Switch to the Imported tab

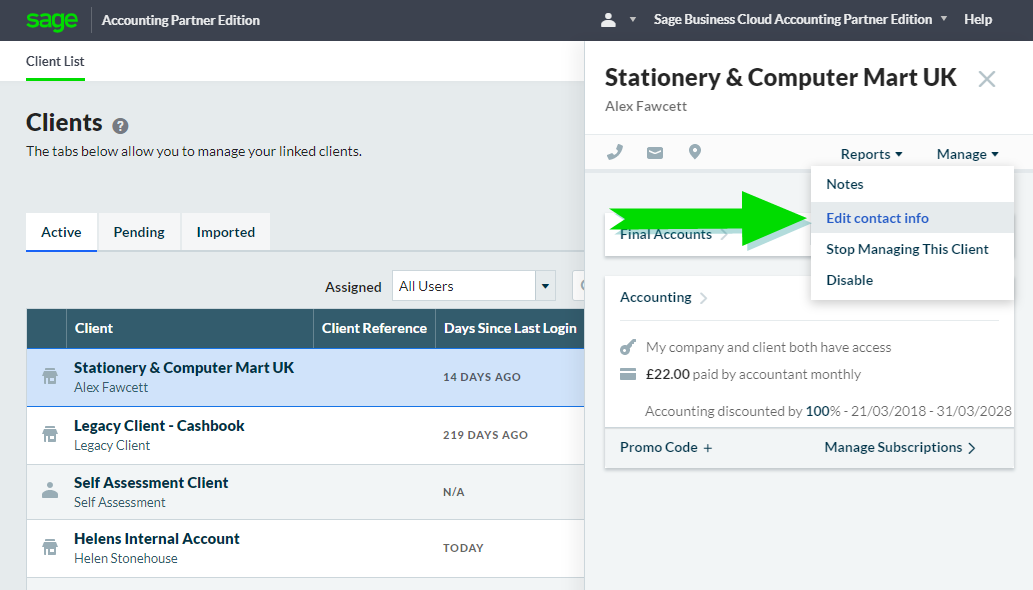[225, 232]
